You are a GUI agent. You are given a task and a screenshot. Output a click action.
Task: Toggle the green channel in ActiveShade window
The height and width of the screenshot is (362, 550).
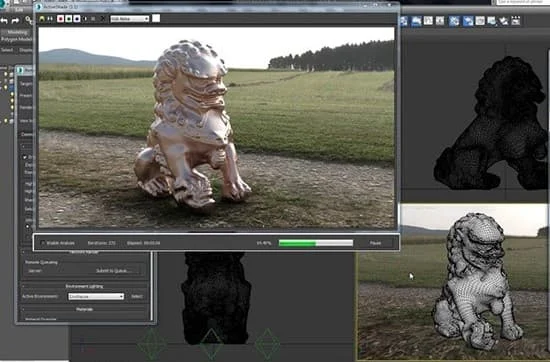tap(69, 19)
